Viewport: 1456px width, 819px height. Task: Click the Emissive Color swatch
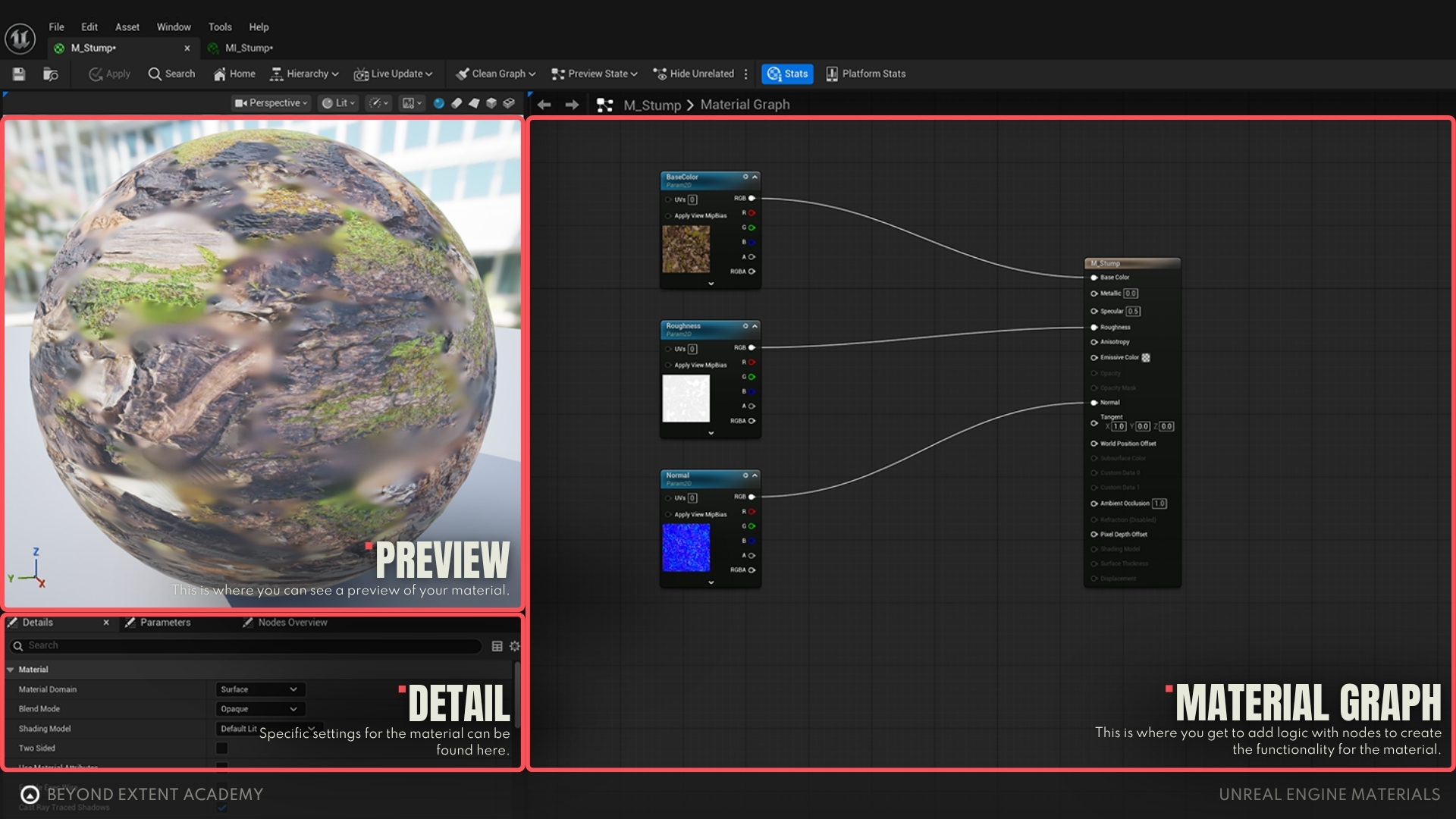pyautogui.click(x=1146, y=357)
